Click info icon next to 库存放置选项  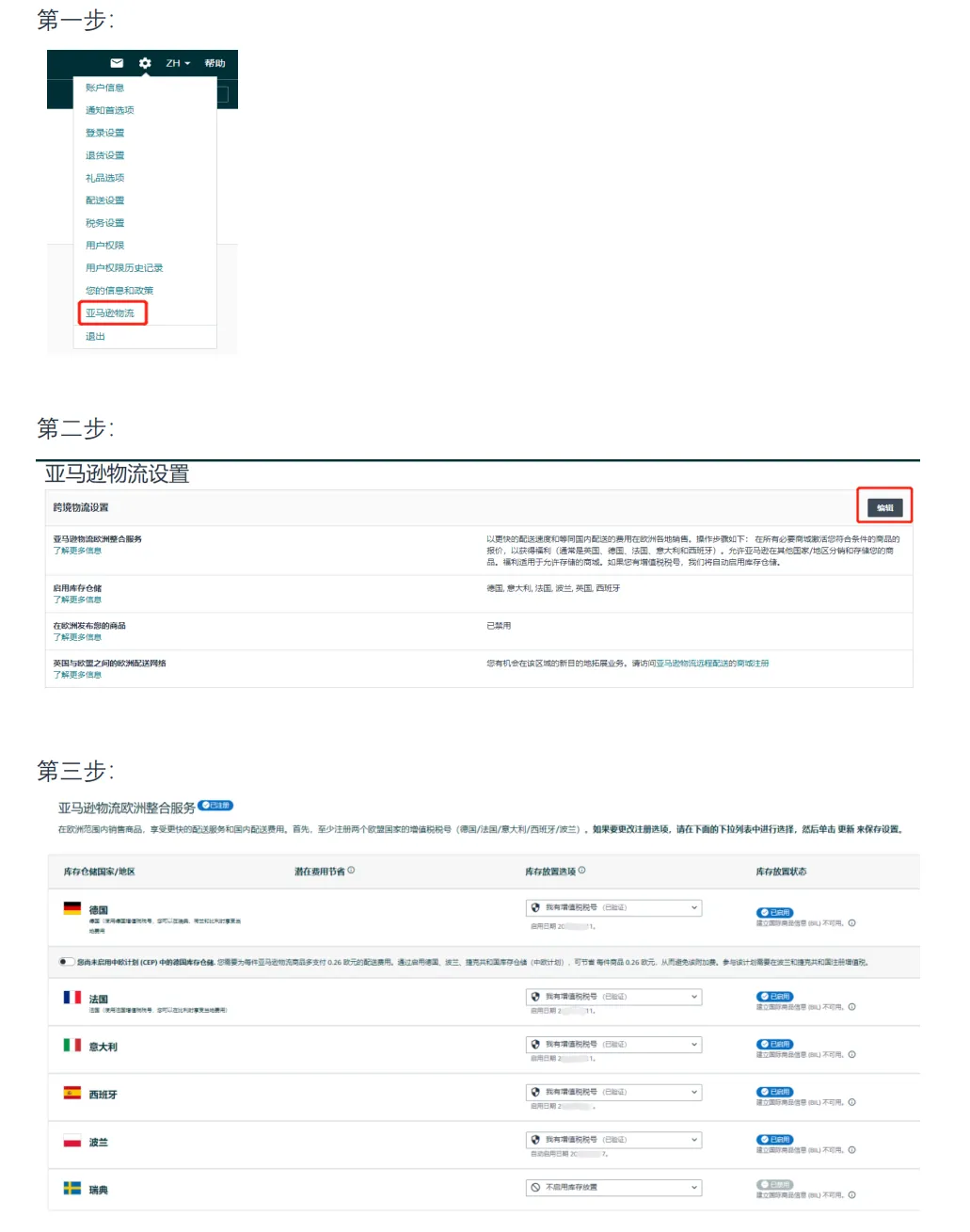tap(581, 871)
